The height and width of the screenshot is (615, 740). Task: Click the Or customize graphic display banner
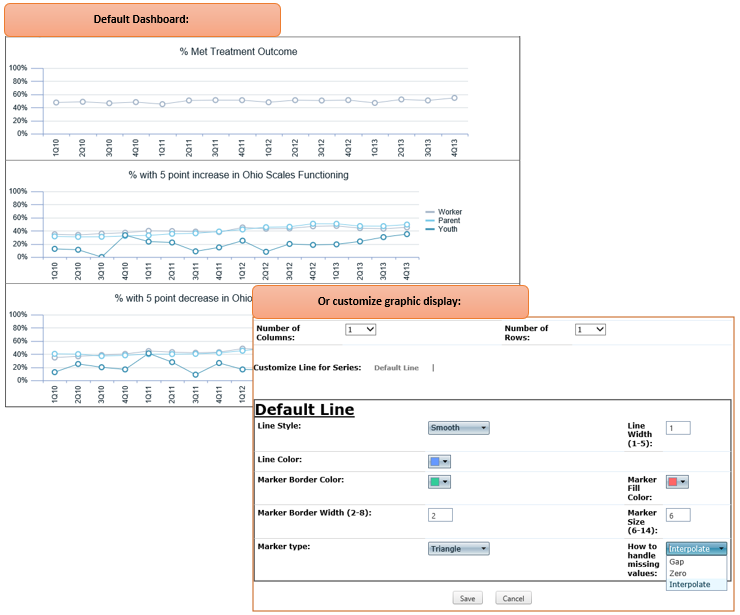(x=390, y=301)
